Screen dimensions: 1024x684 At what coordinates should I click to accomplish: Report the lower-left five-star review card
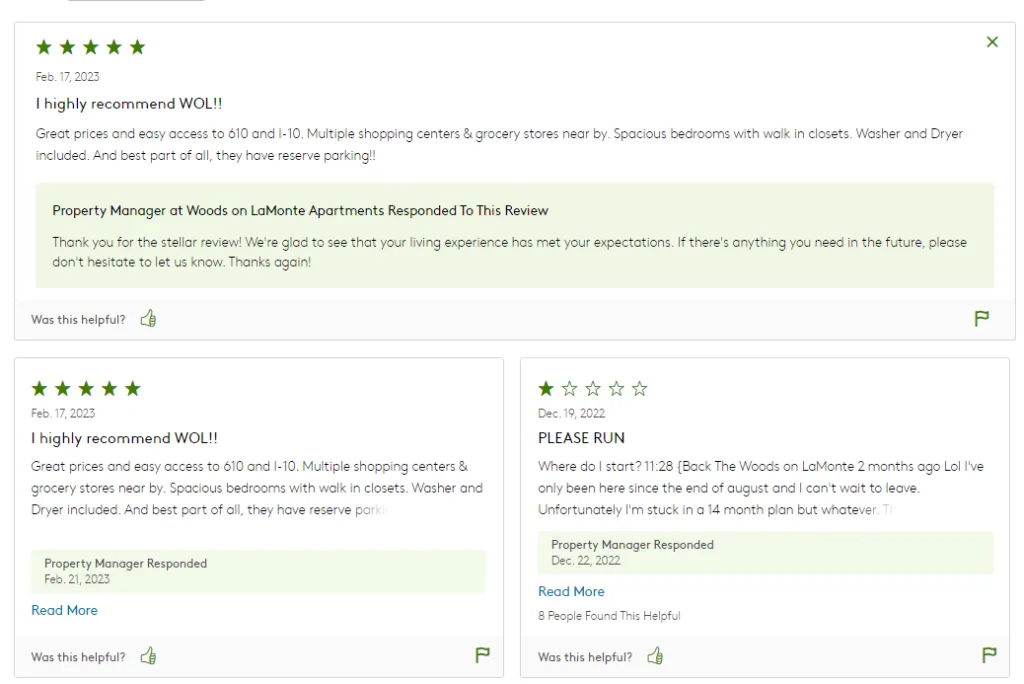click(x=482, y=656)
